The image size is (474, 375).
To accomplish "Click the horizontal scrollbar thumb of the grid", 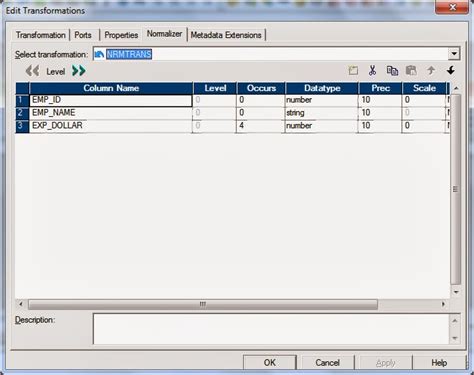I will point(203,304).
